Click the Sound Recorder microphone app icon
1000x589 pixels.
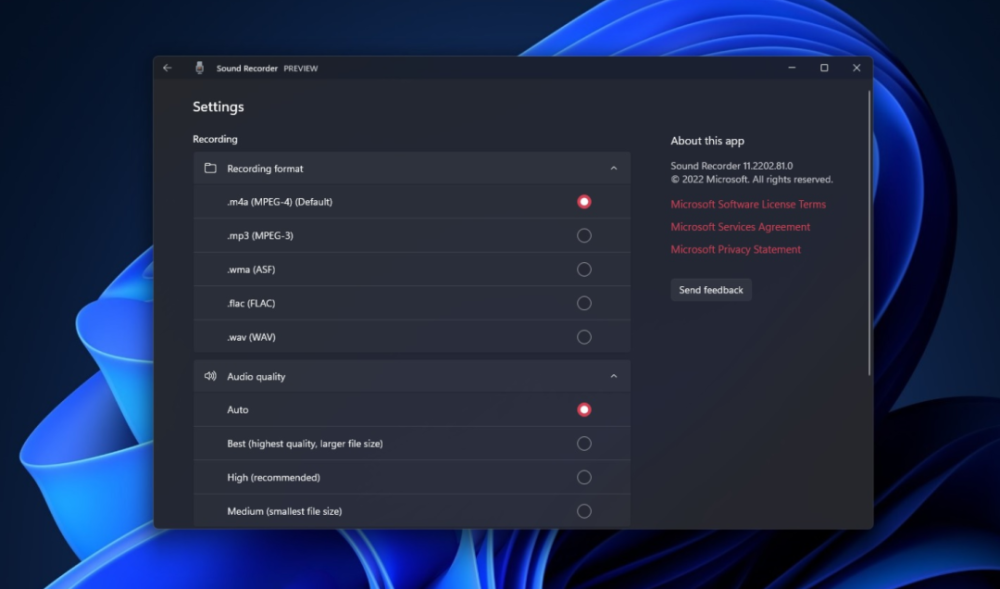200,68
